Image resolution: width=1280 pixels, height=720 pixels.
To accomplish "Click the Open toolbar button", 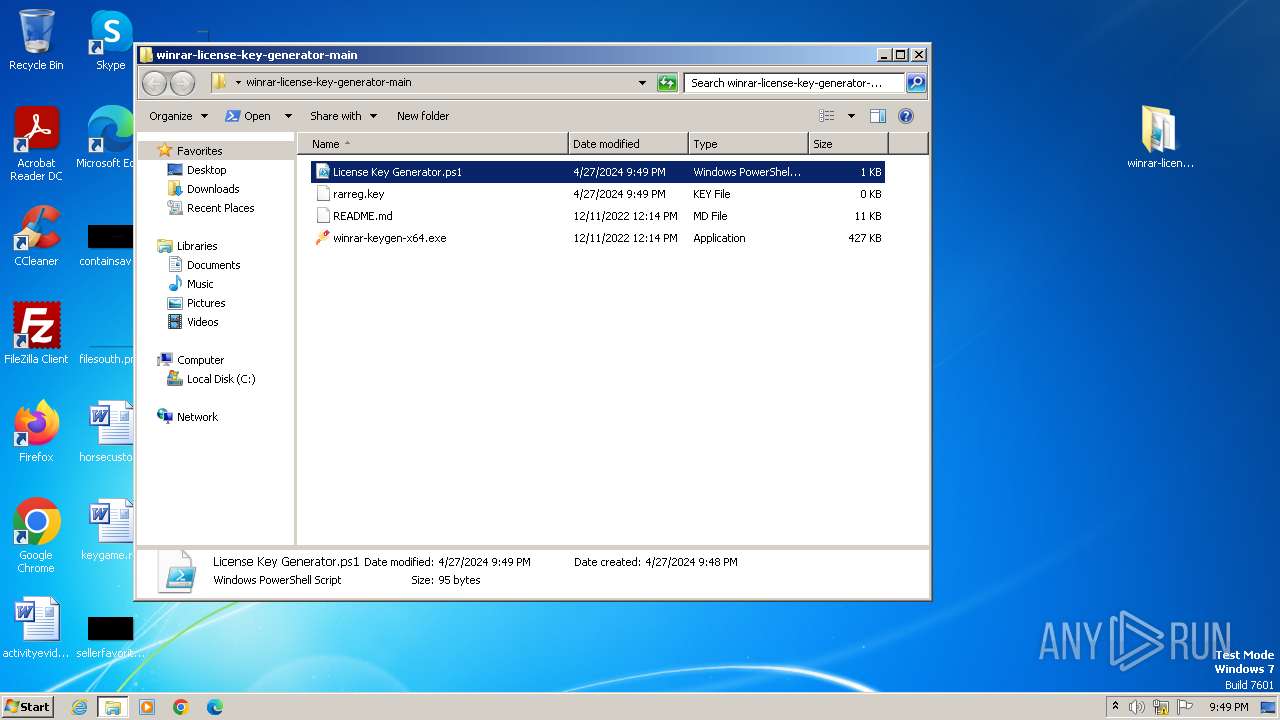I will 250,116.
